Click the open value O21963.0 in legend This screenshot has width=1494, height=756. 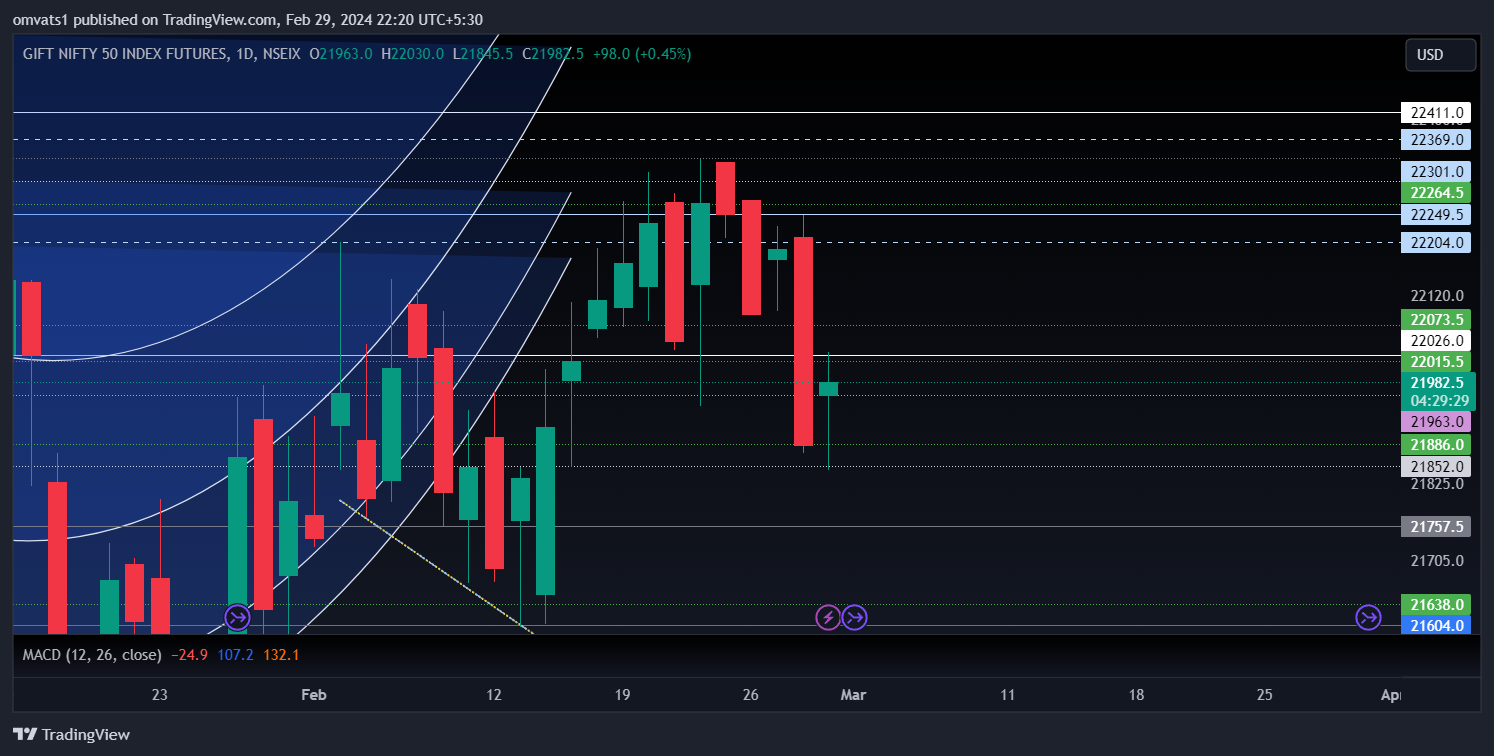pyautogui.click(x=341, y=54)
